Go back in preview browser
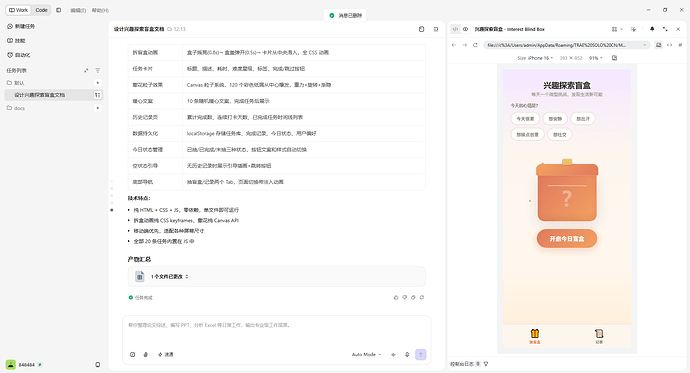Image resolution: width=690 pixels, height=373 pixels. click(454, 45)
